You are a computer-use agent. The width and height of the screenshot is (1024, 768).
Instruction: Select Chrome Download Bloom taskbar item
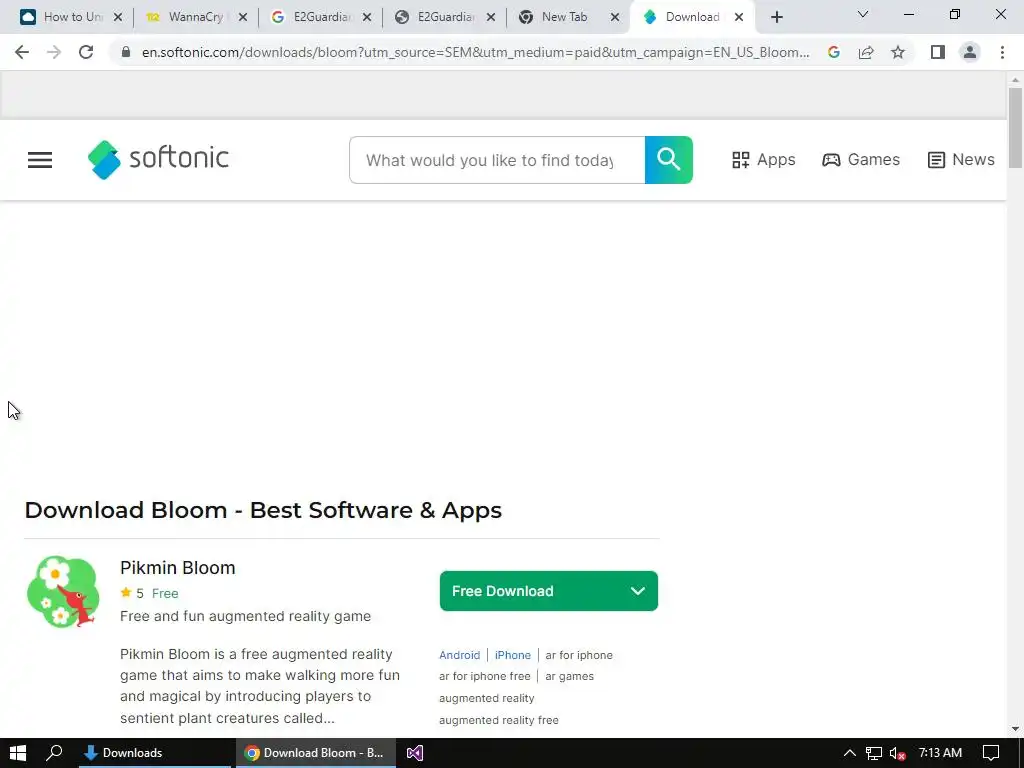tap(315, 753)
